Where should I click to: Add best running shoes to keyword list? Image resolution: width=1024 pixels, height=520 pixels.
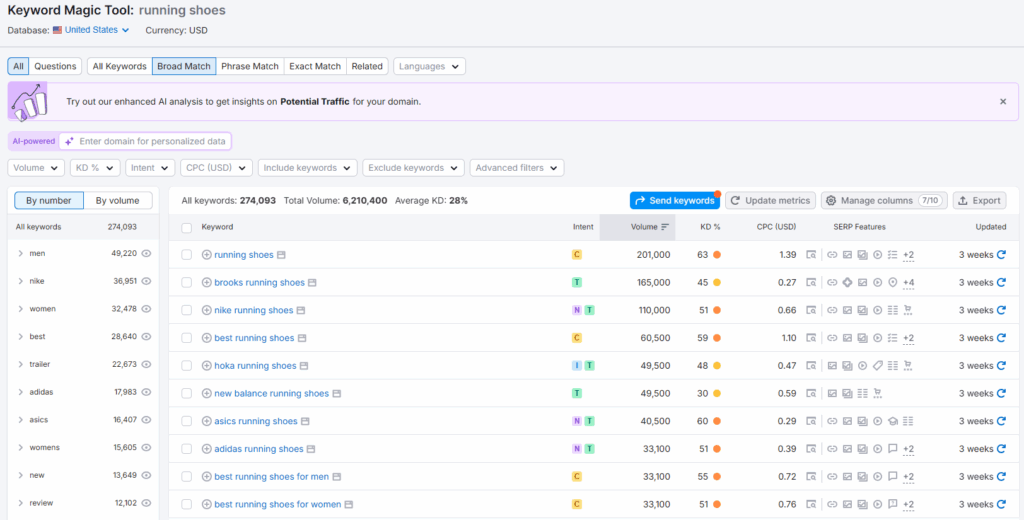[x=206, y=338]
